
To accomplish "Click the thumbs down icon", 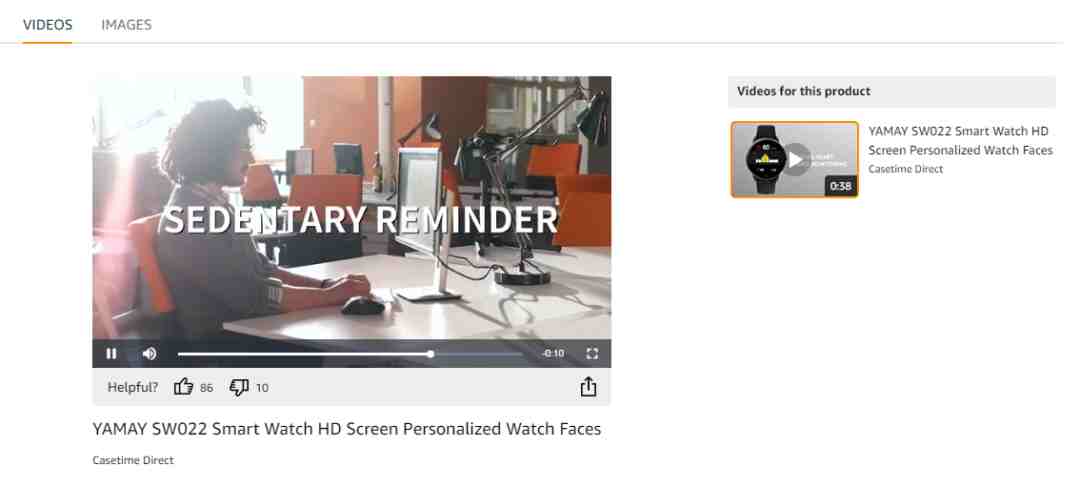I will [239, 387].
